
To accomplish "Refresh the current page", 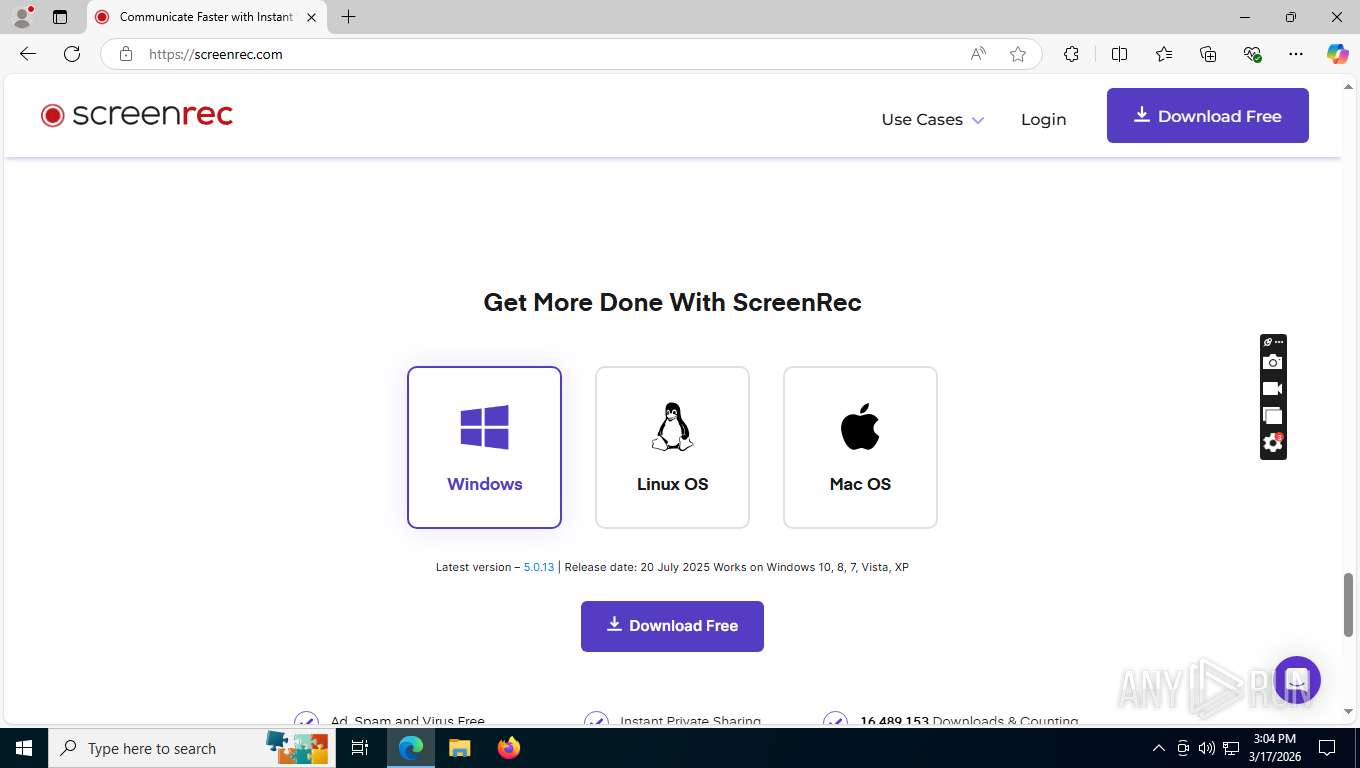I will point(72,54).
